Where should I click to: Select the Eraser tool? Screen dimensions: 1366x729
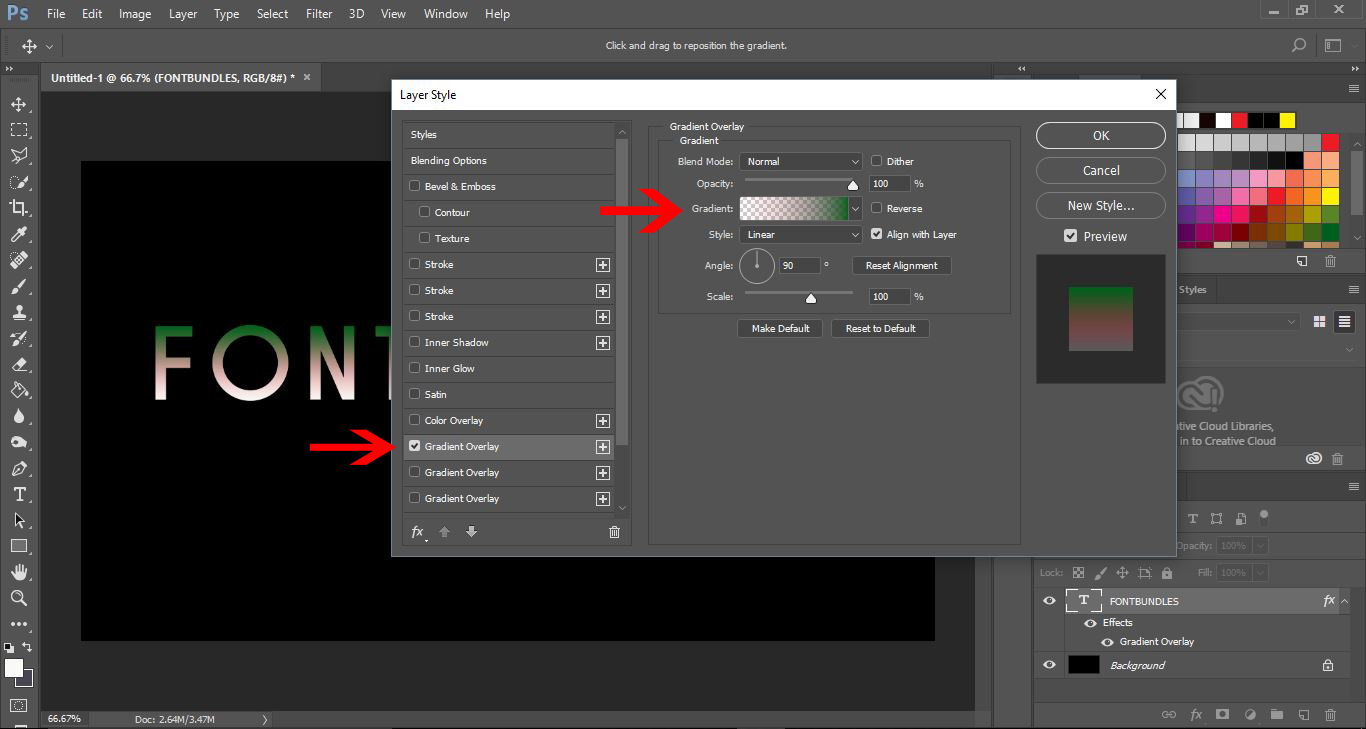[19, 364]
